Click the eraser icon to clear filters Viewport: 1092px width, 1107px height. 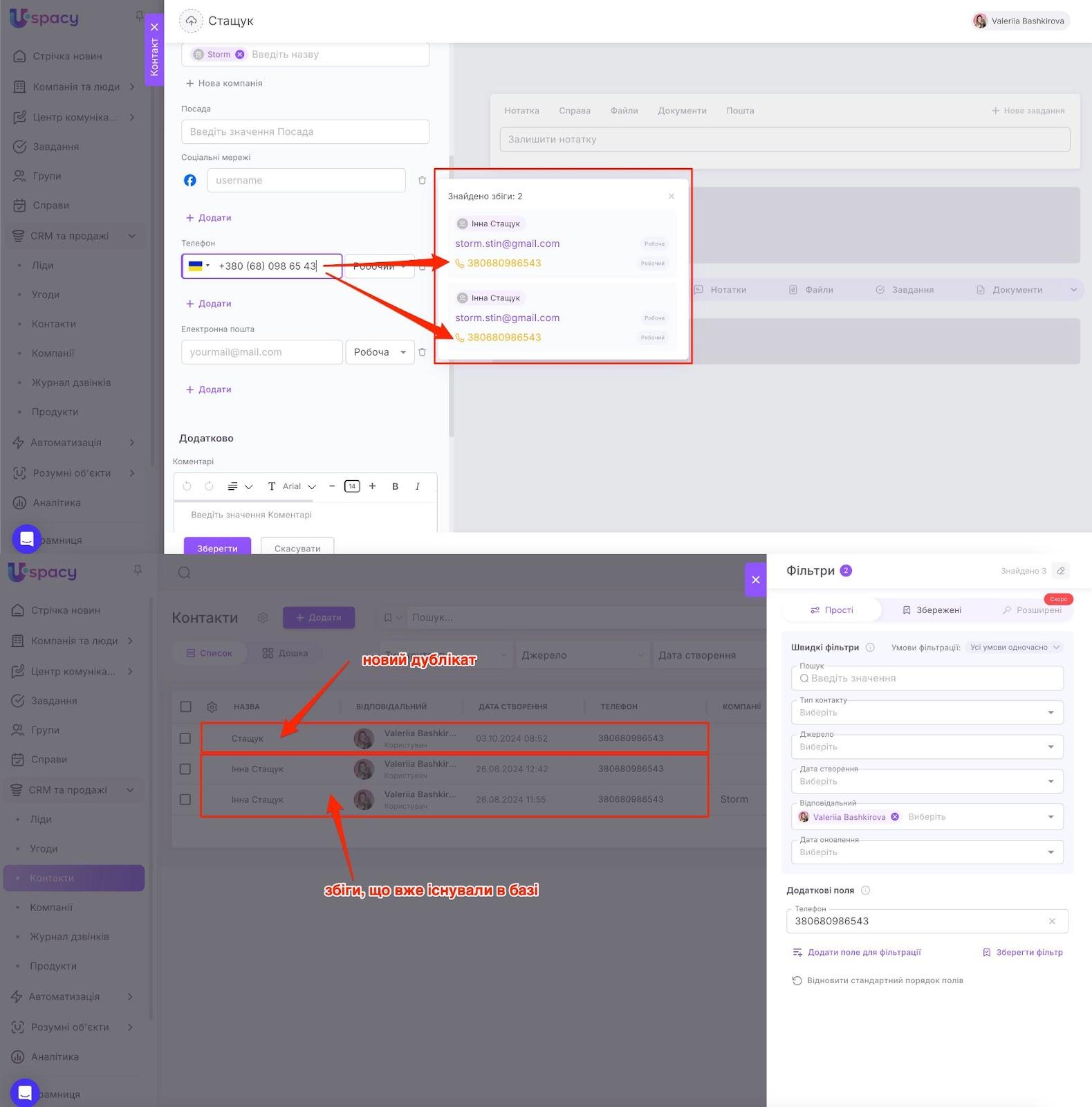click(1061, 571)
